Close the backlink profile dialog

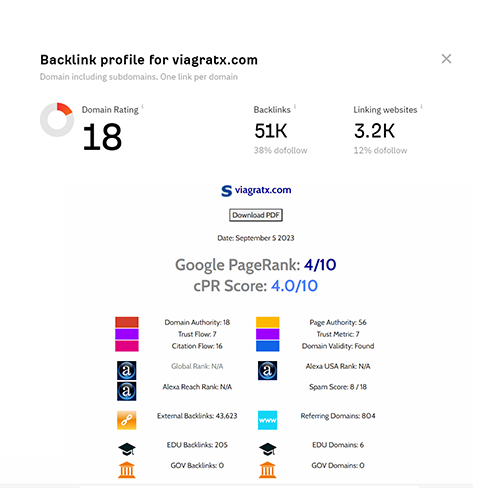coord(446,59)
